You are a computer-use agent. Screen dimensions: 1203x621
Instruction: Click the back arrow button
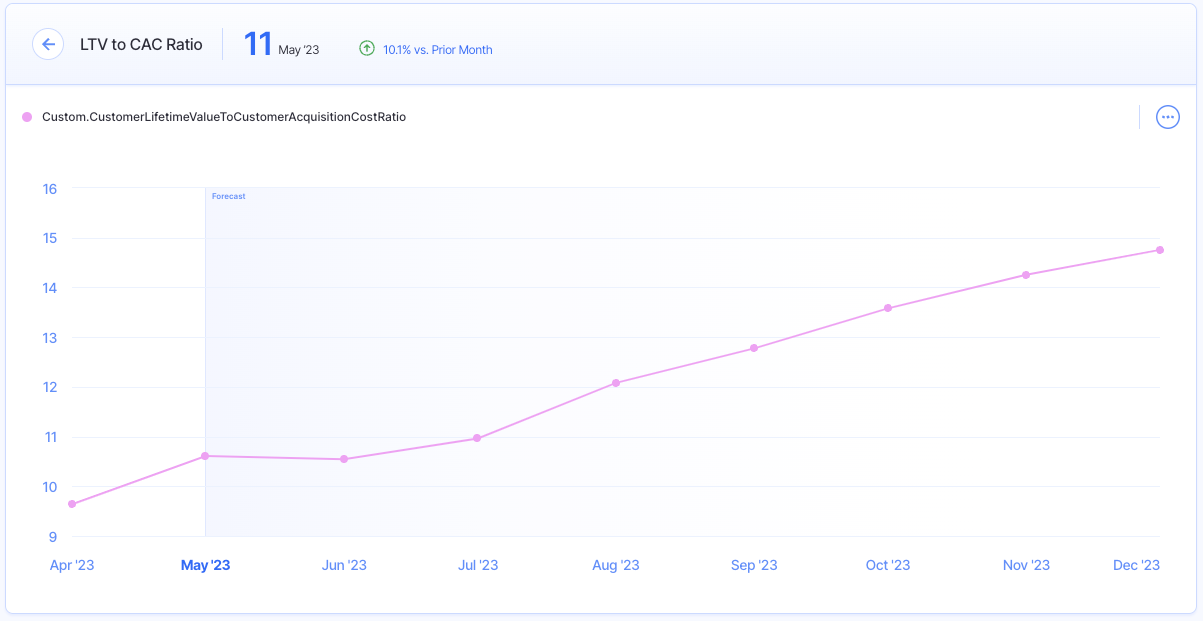pyautogui.click(x=48, y=44)
